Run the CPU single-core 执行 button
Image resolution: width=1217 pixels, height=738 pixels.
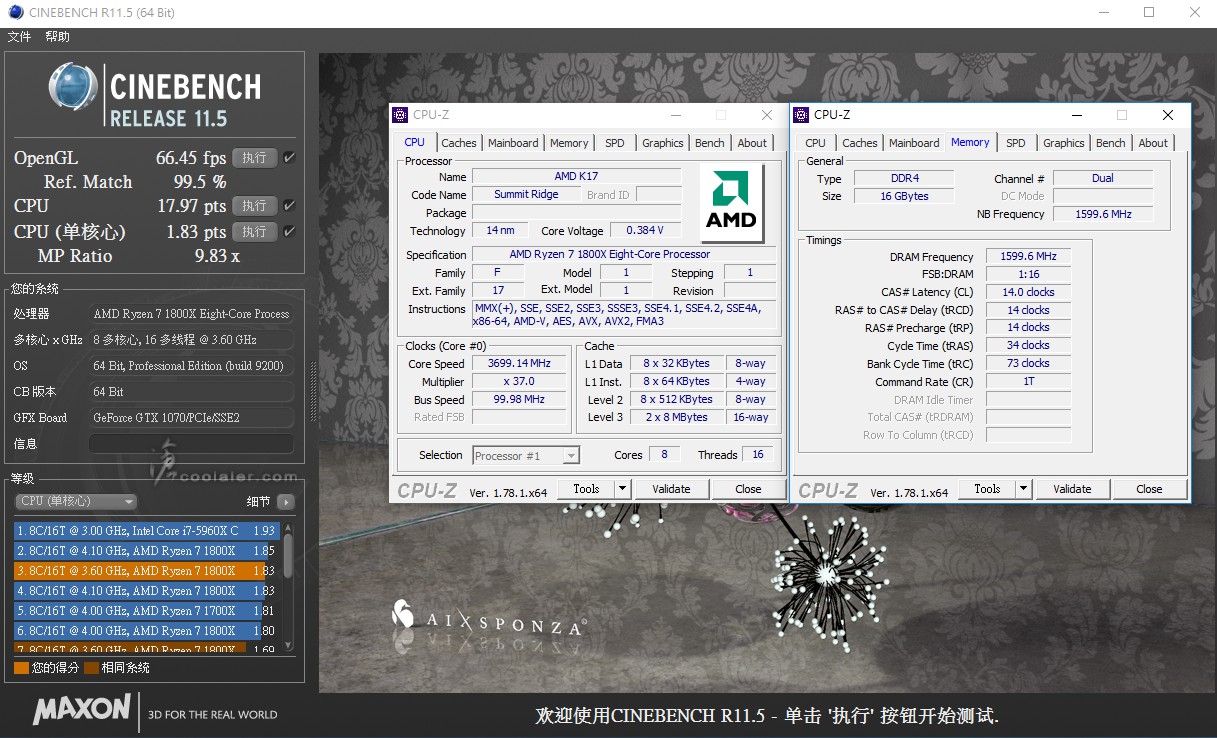[x=255, y=232]
